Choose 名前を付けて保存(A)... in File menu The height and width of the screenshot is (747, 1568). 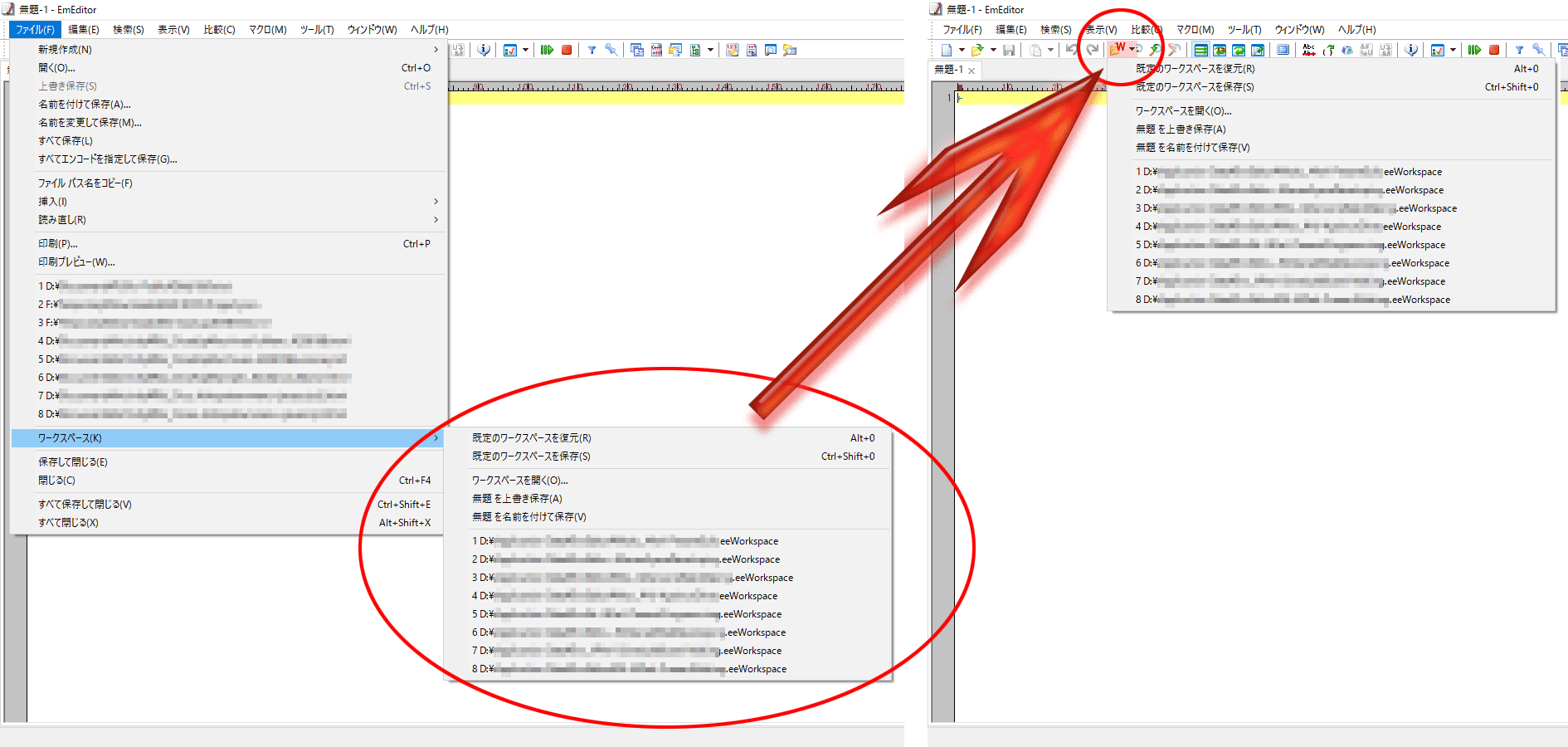click(x=85, y=104)
